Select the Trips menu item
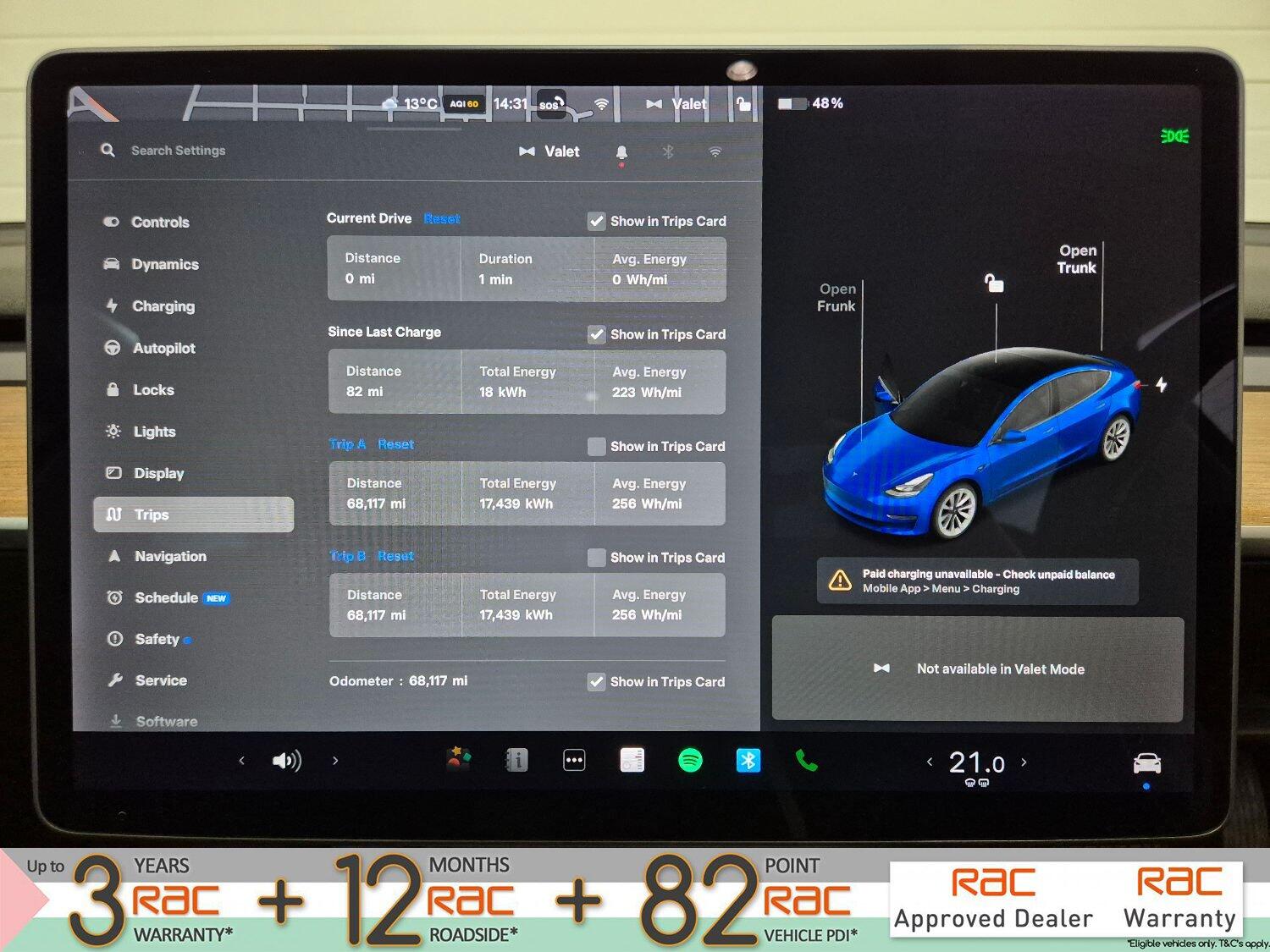 194,515
